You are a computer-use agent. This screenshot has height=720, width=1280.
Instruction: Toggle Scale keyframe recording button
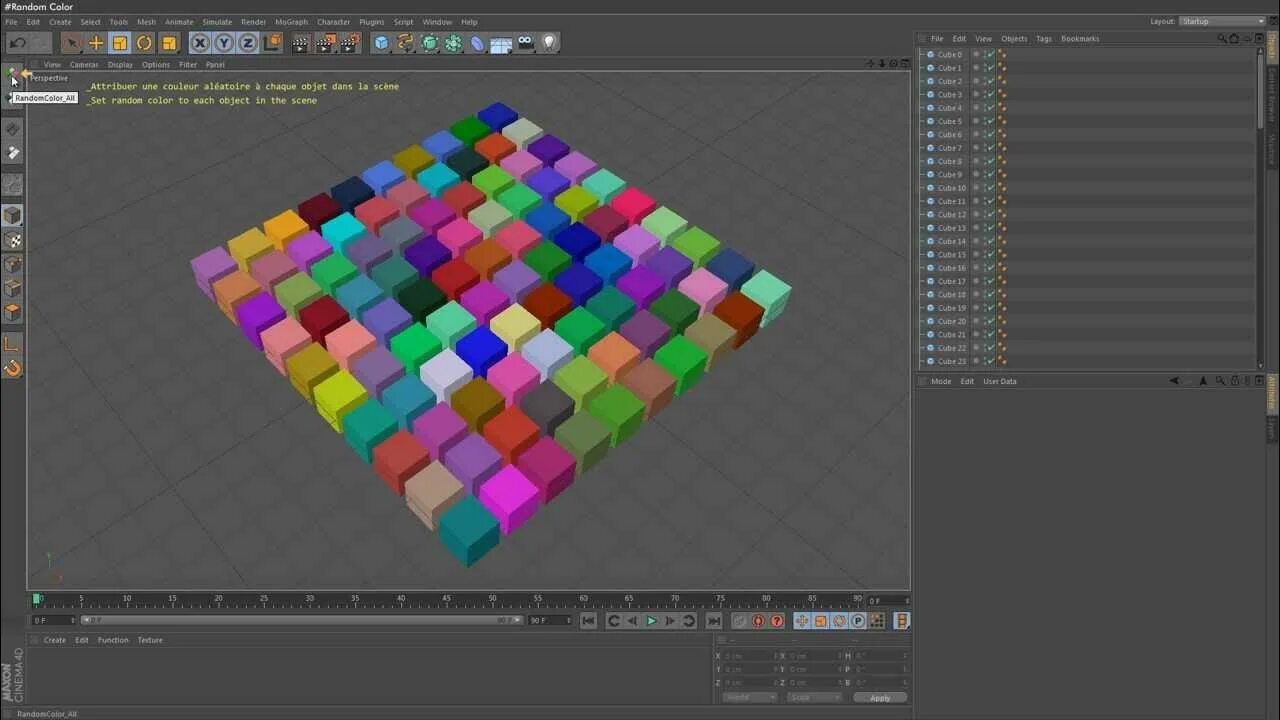820,621
